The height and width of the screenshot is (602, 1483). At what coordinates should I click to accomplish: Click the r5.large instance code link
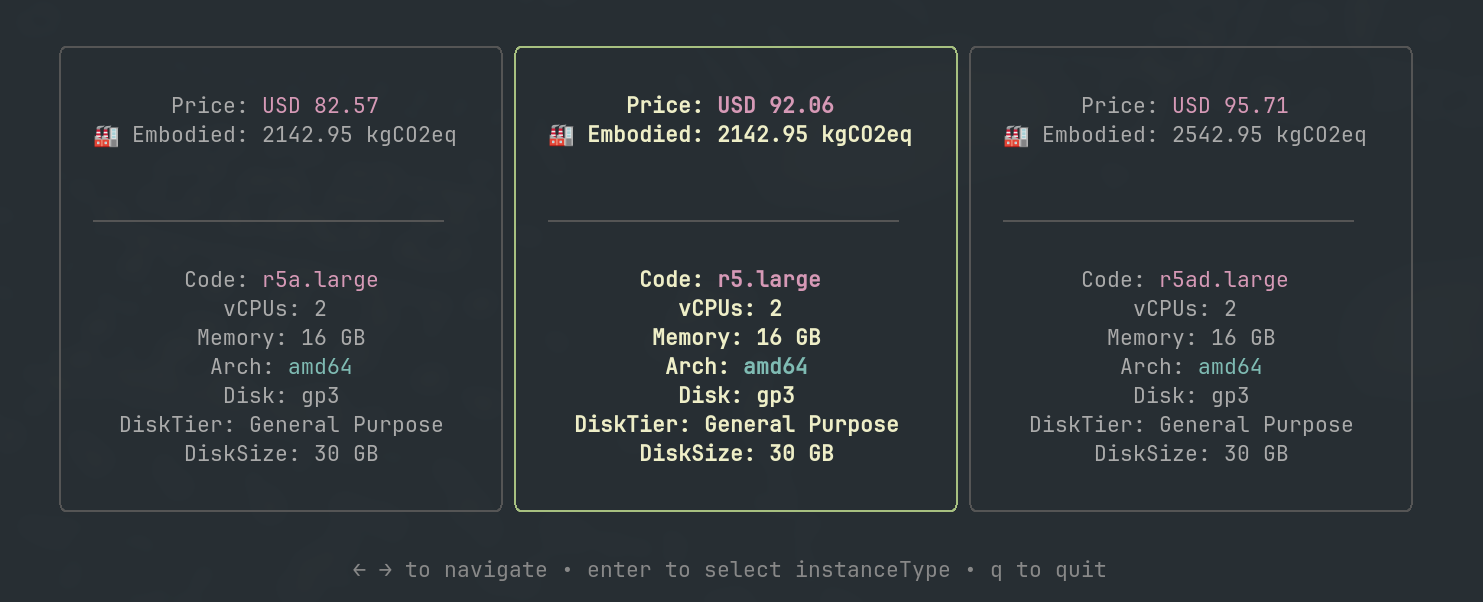pos(770,279)
